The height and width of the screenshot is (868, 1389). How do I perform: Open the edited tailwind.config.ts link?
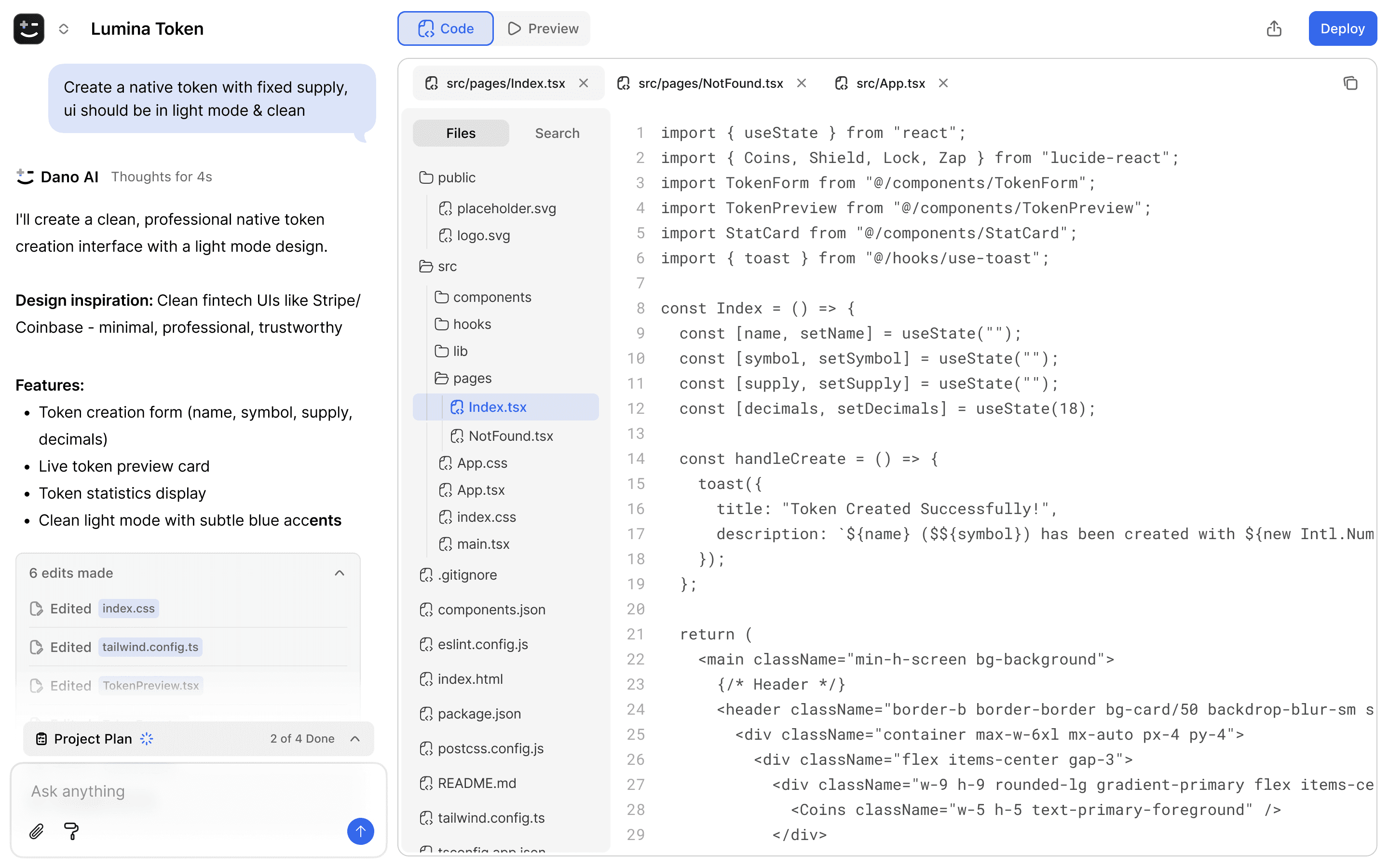[150, 647]
